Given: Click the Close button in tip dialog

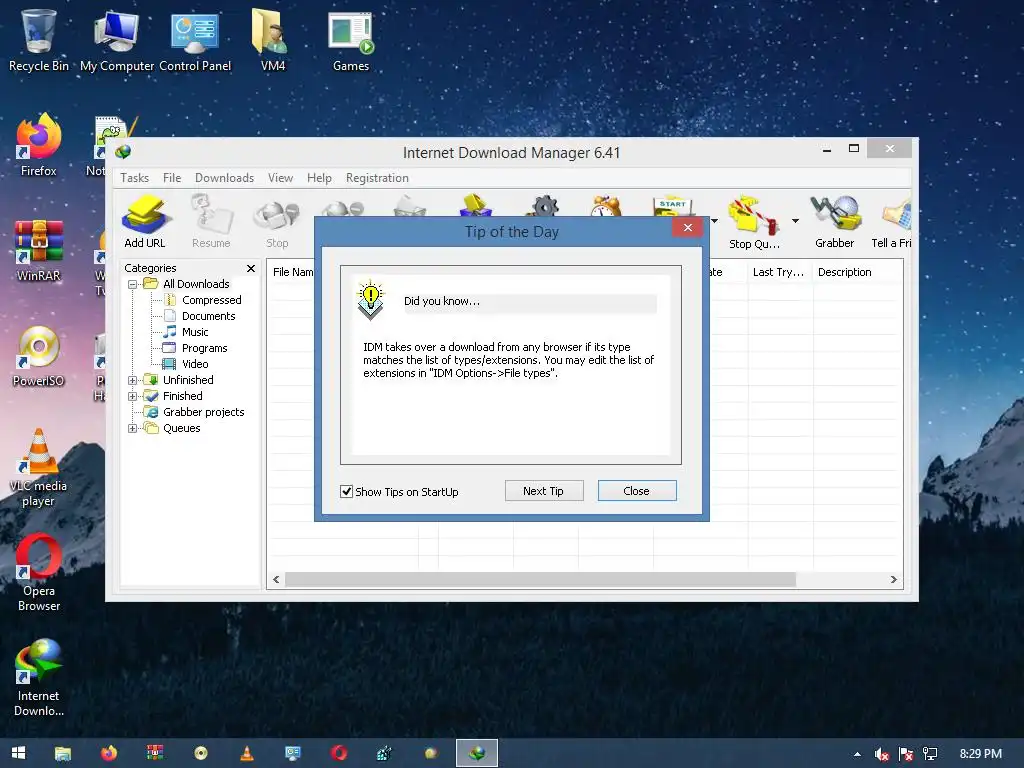Looking at the screenshot, I should coord(637,490).
